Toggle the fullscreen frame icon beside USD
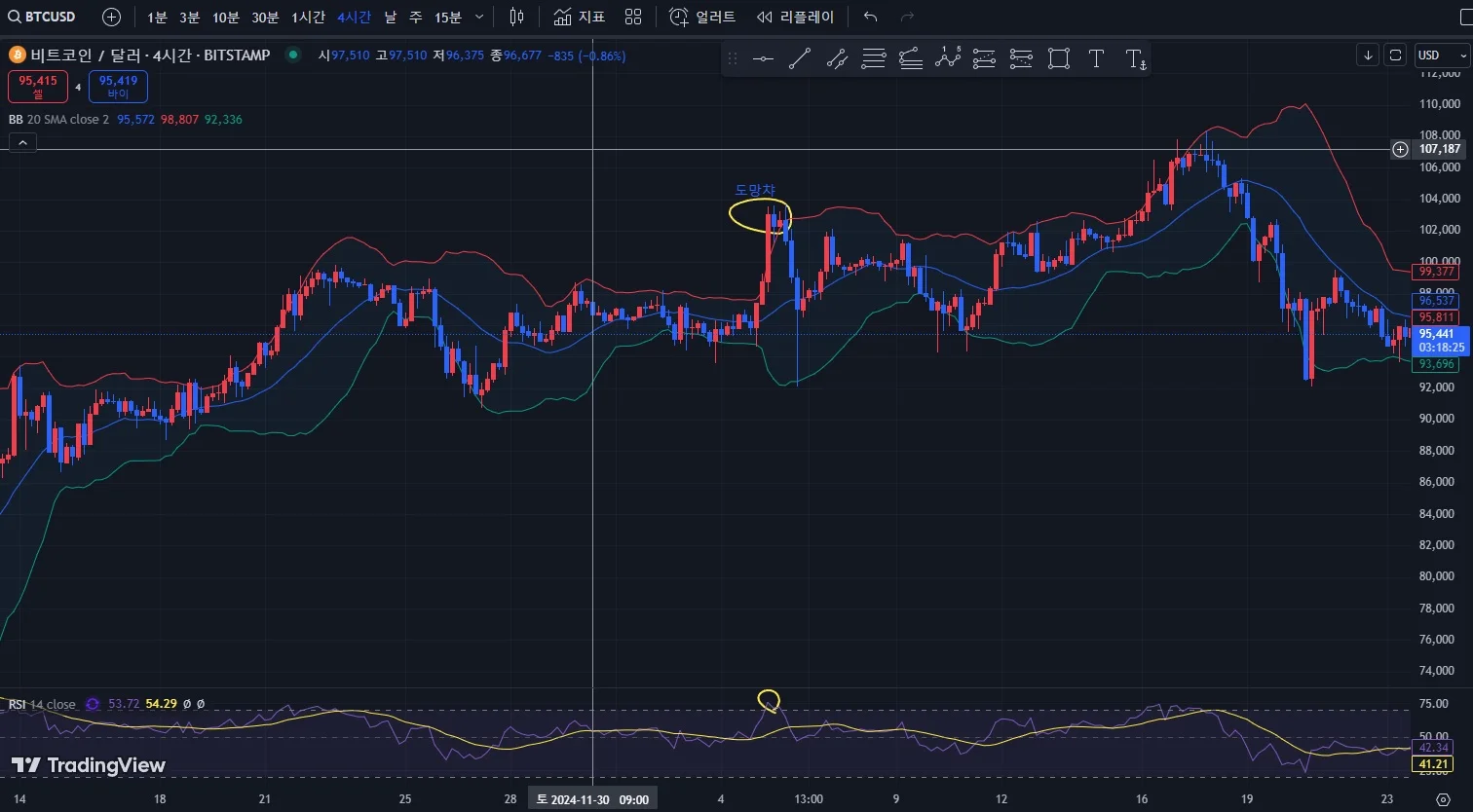This screenshot has width=1473, height=812. [1395, 55]
